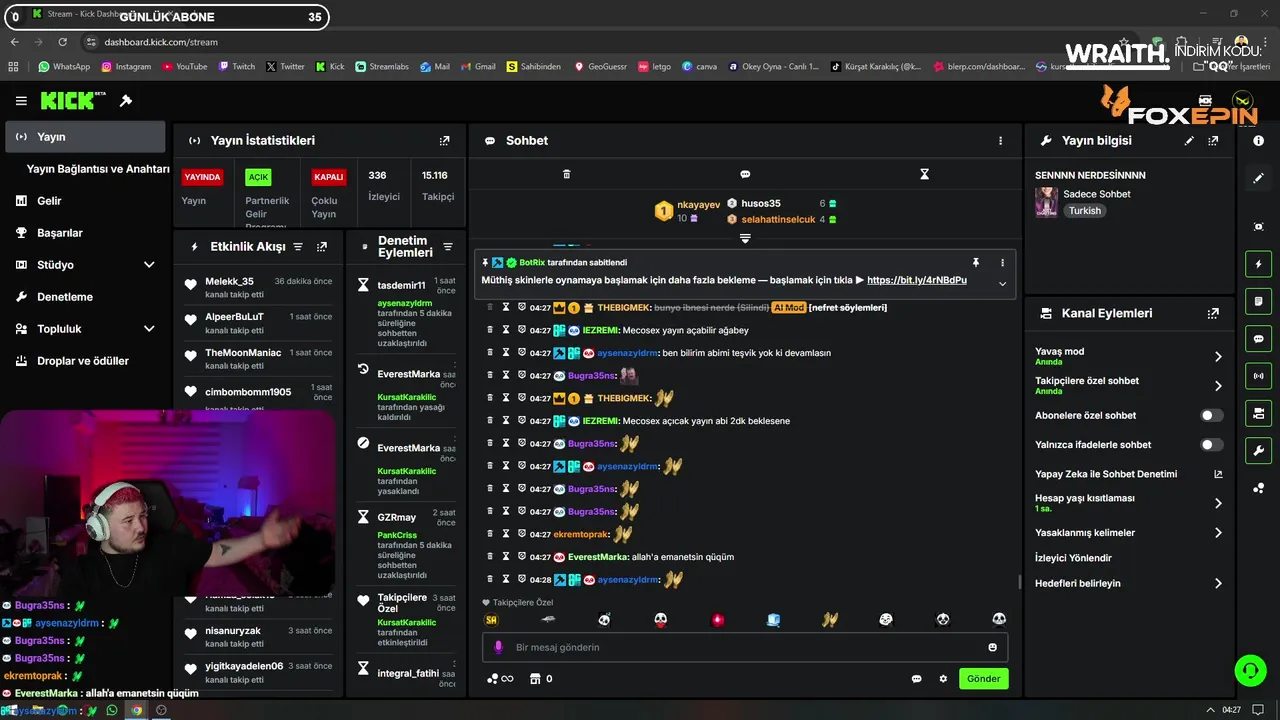The width and height of the screenshot is (1280, 720).
Task: Click the Bir mesaj gönderin input field
Action: click(745, 647)
